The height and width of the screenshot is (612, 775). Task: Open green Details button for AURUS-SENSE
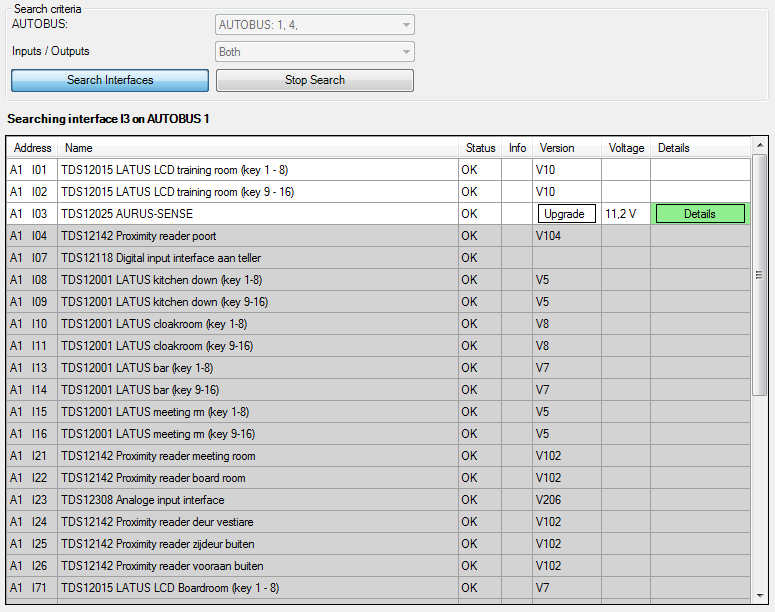[x=700, y=214]
